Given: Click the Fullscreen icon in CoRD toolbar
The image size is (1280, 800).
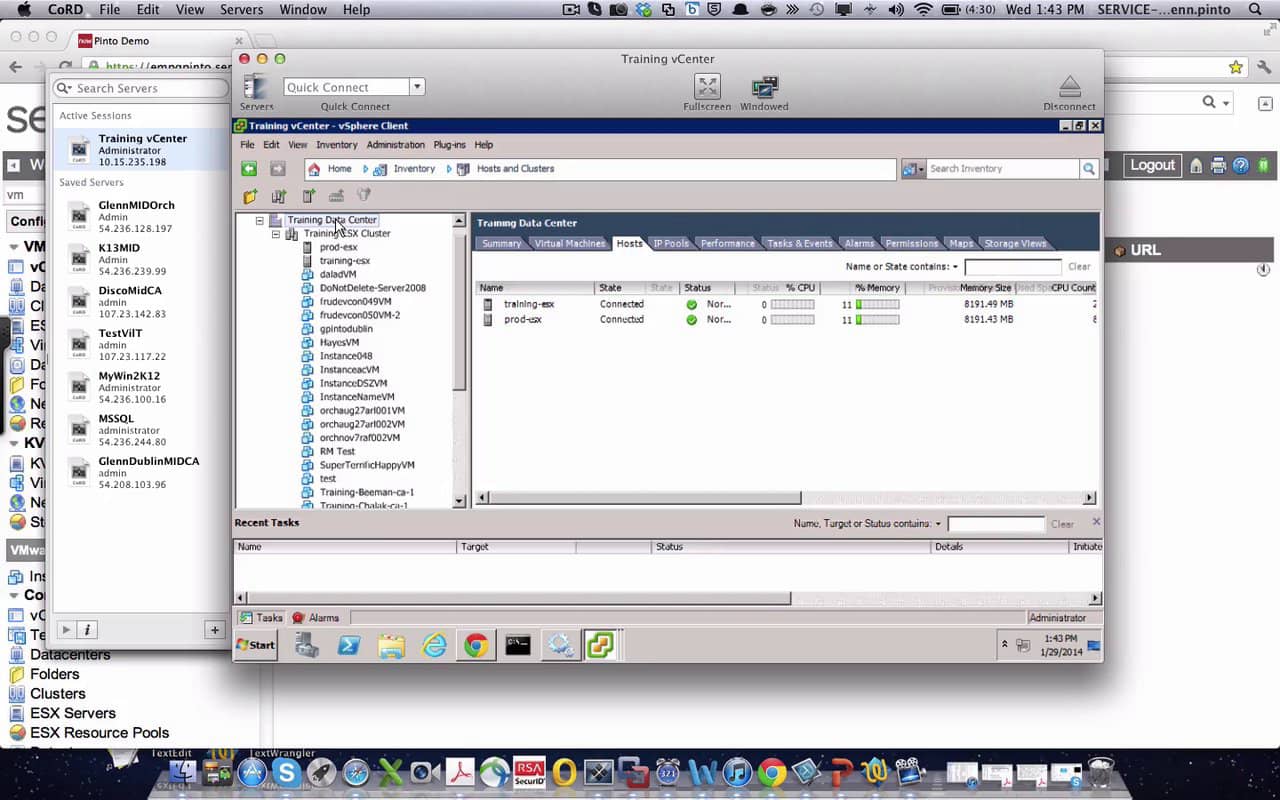Looking at the screenshot, I should pos(707,87).
